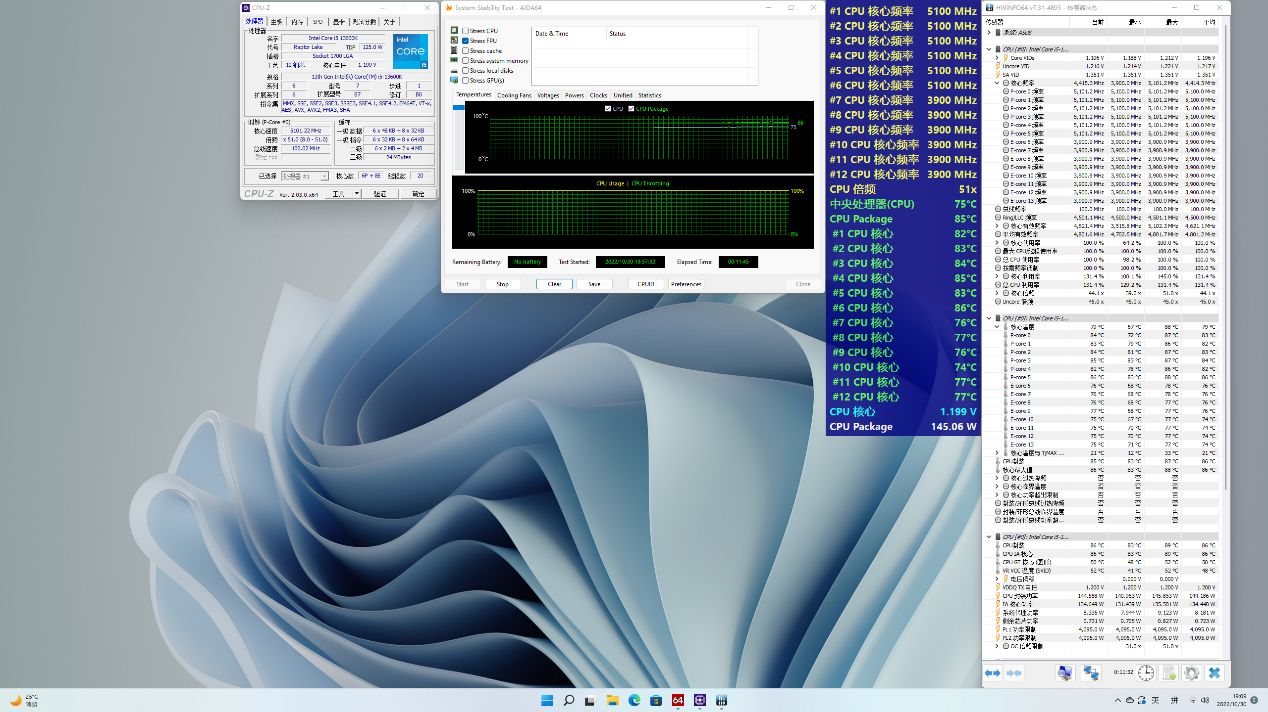This screenshot has width=1268, height=712.
Task: Click HWiNFO left-right expand arrows icon
Action: (x=992, y=673)
